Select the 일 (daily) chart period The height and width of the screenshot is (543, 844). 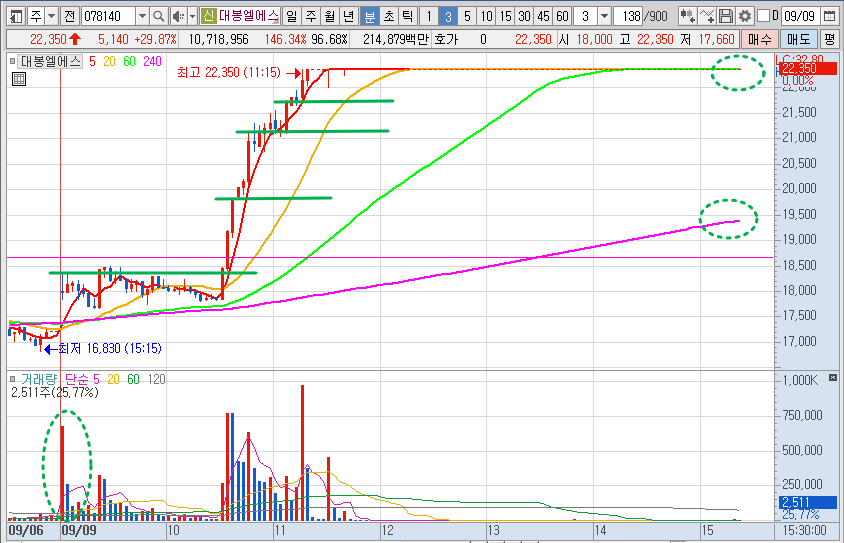pyautogui.click(x=291, y=17)
